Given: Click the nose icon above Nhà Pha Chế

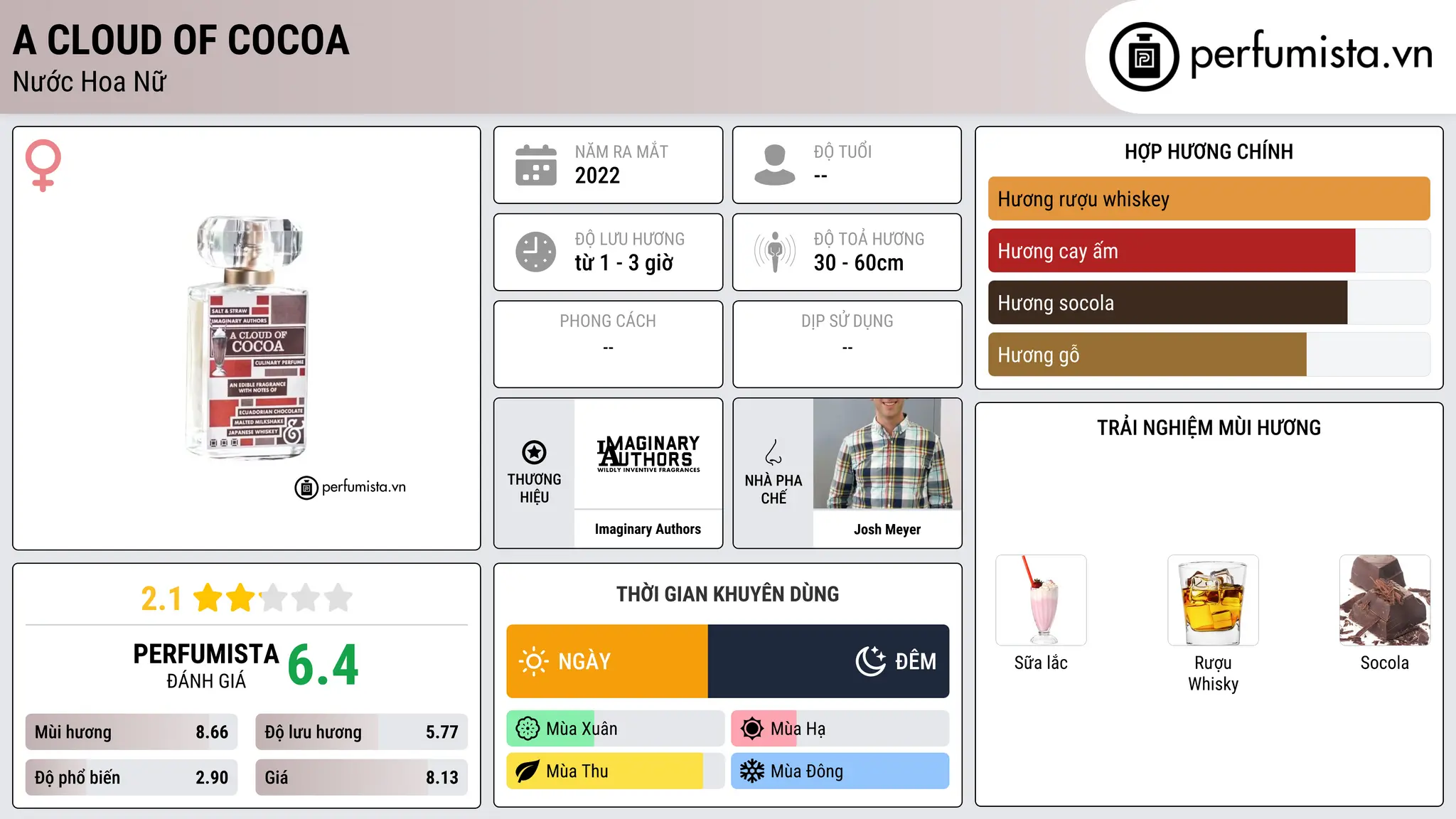Looking at the screenshot, I should point(773,452).
